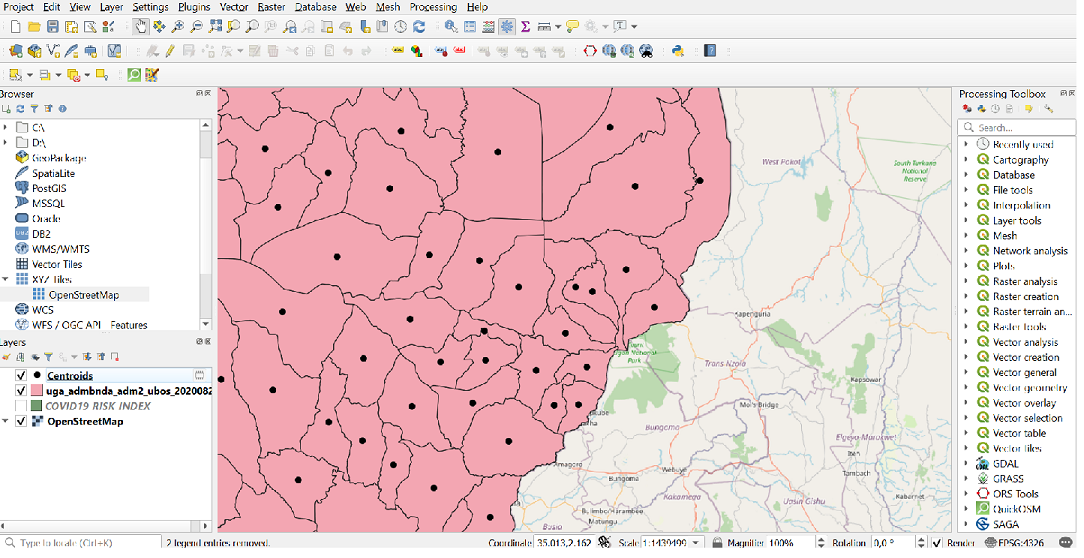Screen dimensions: 1084x558
Task: Enable the COVID19 RISK INDEX layer checkbox
Action: tap(21, 406)
